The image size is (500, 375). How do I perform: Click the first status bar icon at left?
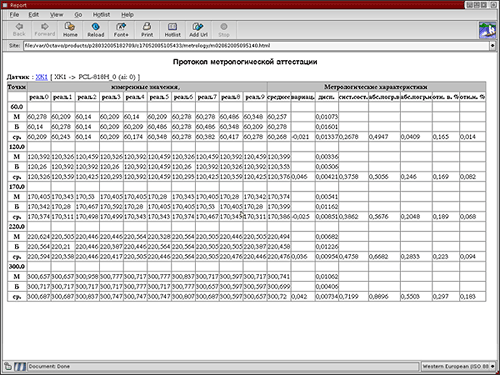point(8,366)
